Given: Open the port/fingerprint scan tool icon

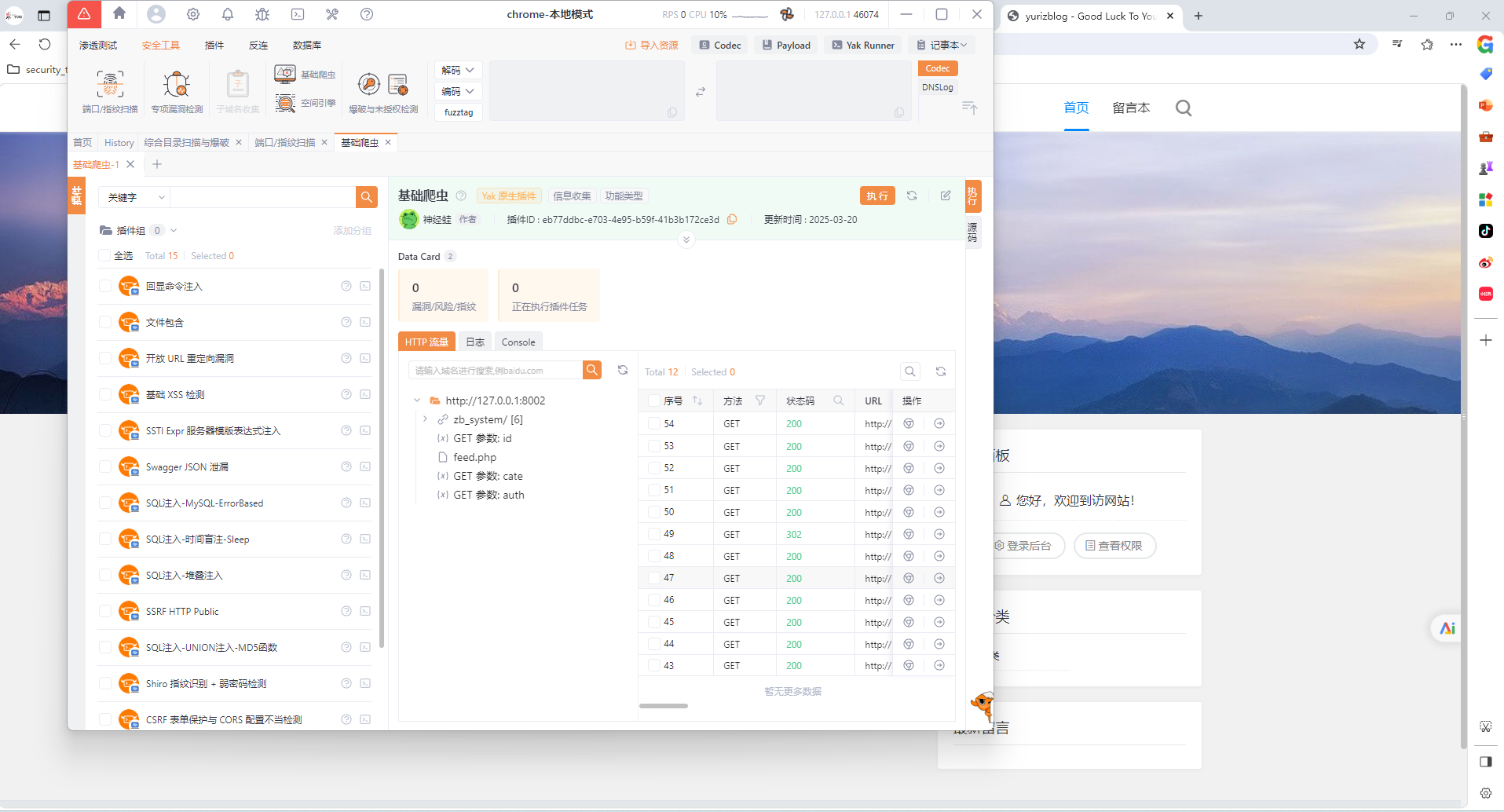Looking at the screenshot, I should (110, 85).
